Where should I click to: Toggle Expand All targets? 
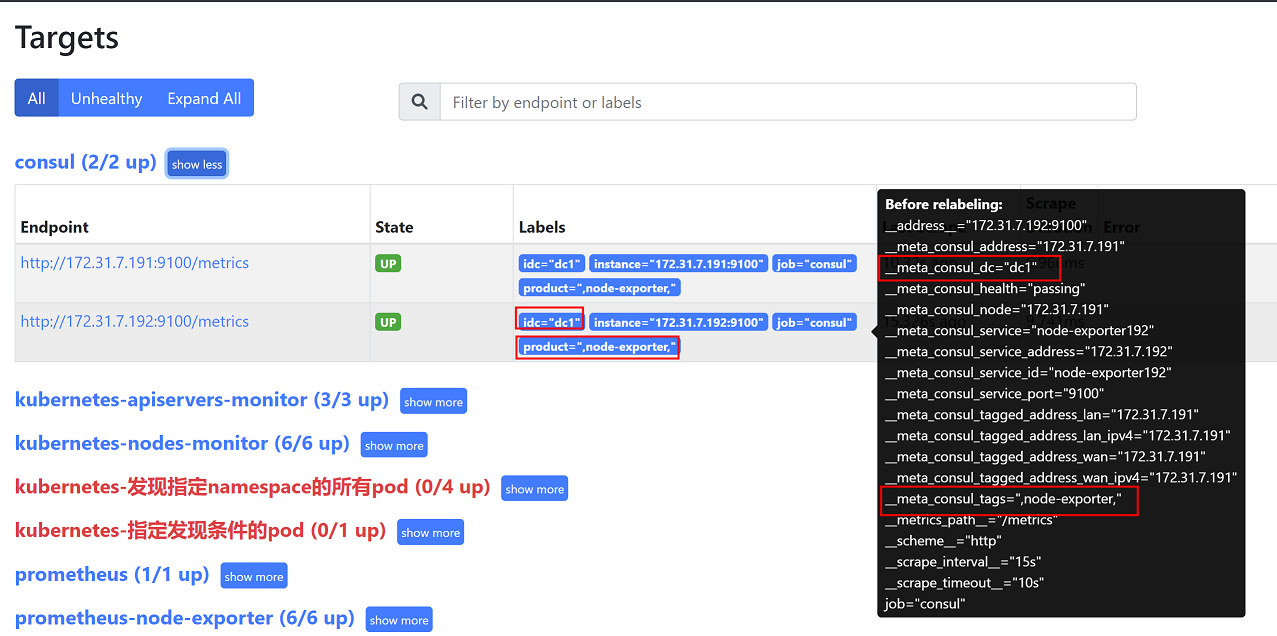[x=204, y=98]
